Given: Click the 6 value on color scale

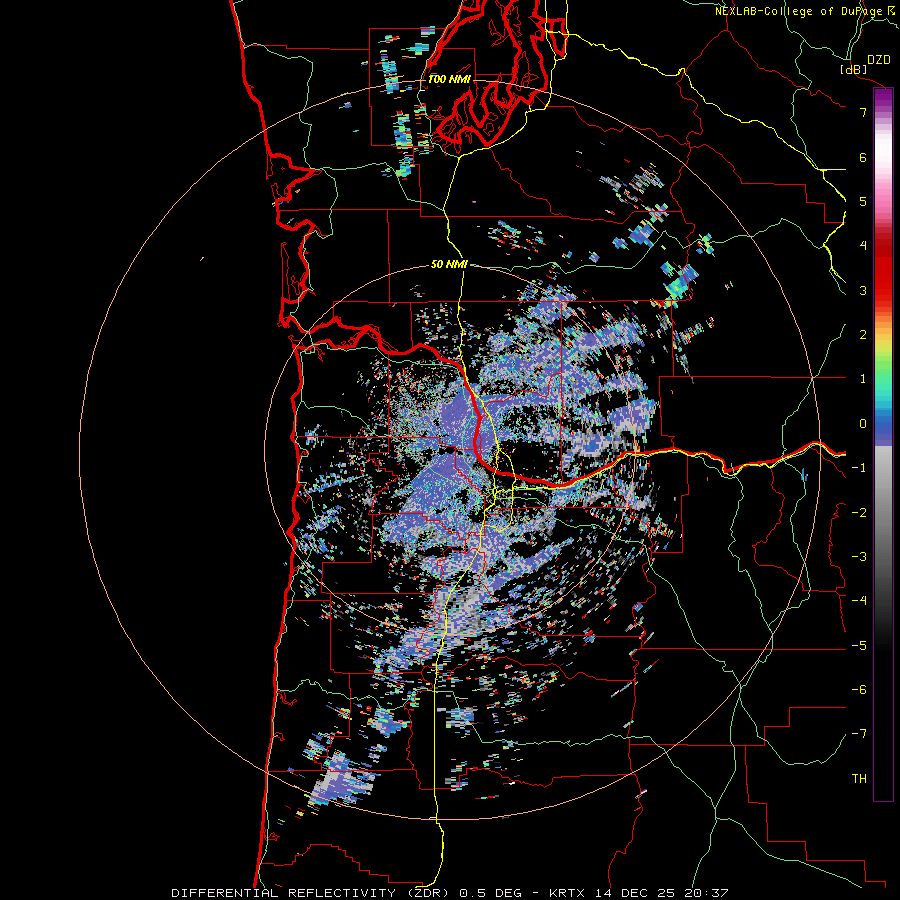Looking at the screenshot, I should point(863,157).
